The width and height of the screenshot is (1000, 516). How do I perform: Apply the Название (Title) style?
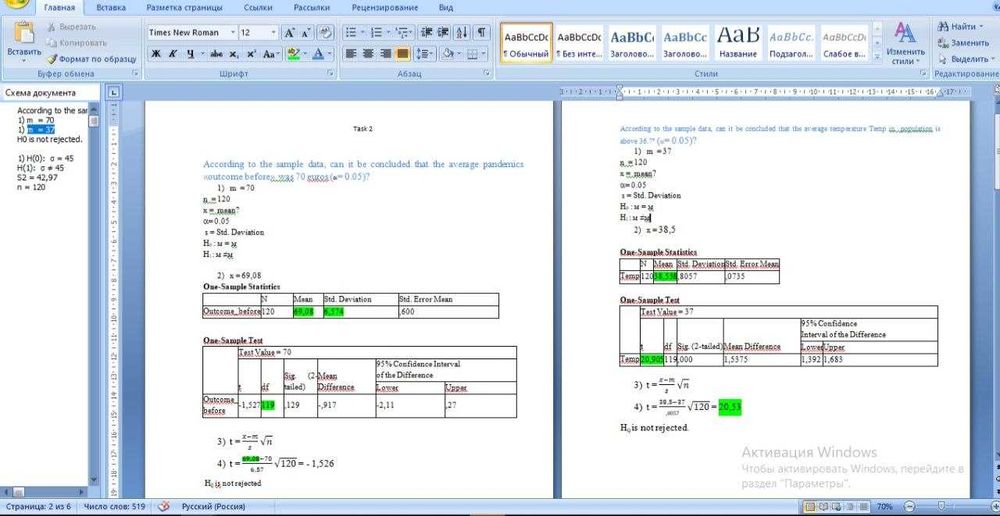[x=738, y=43]
